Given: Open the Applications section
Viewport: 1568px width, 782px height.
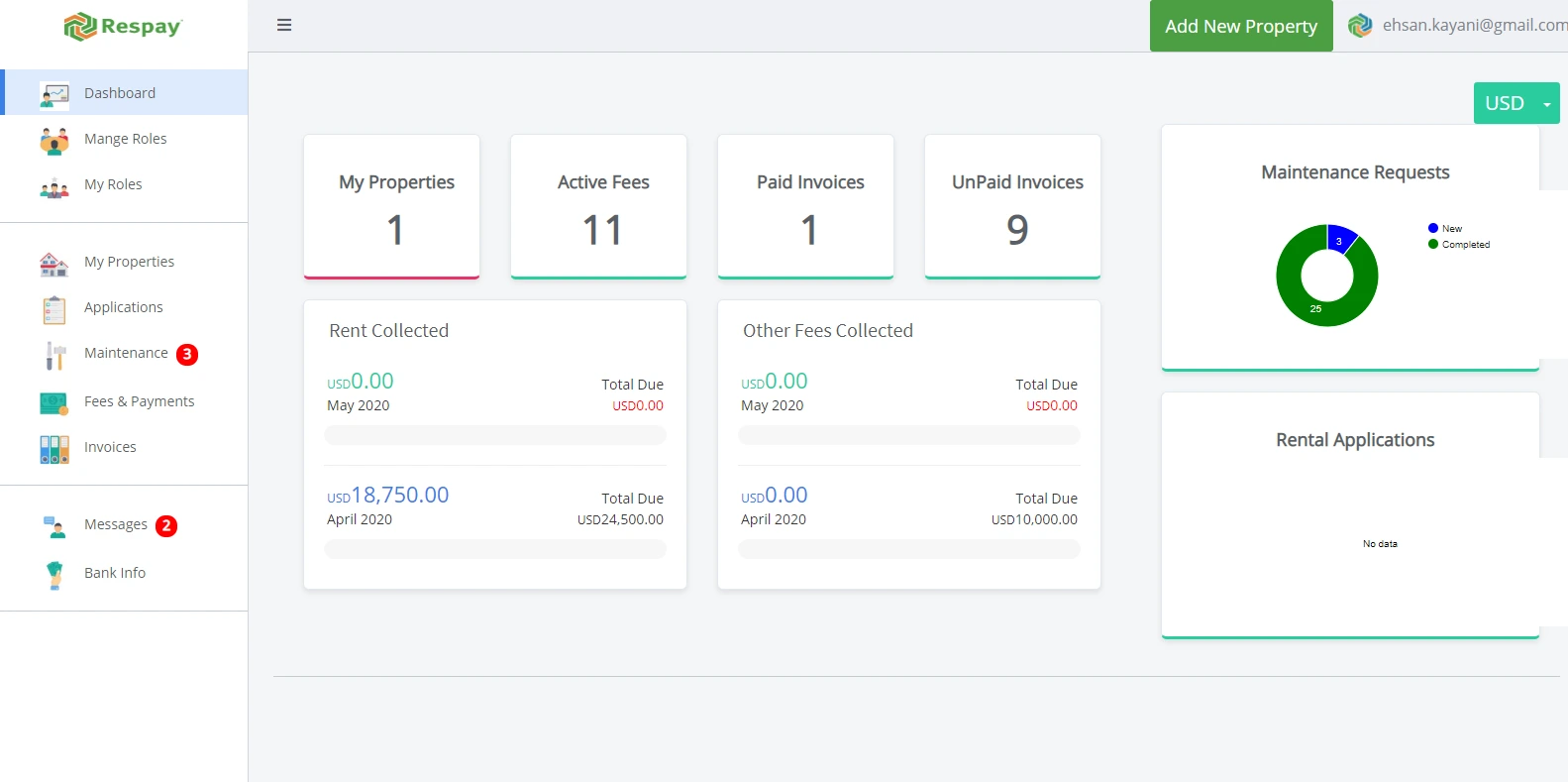Looking at the screenshot, I should coord(124,307).
